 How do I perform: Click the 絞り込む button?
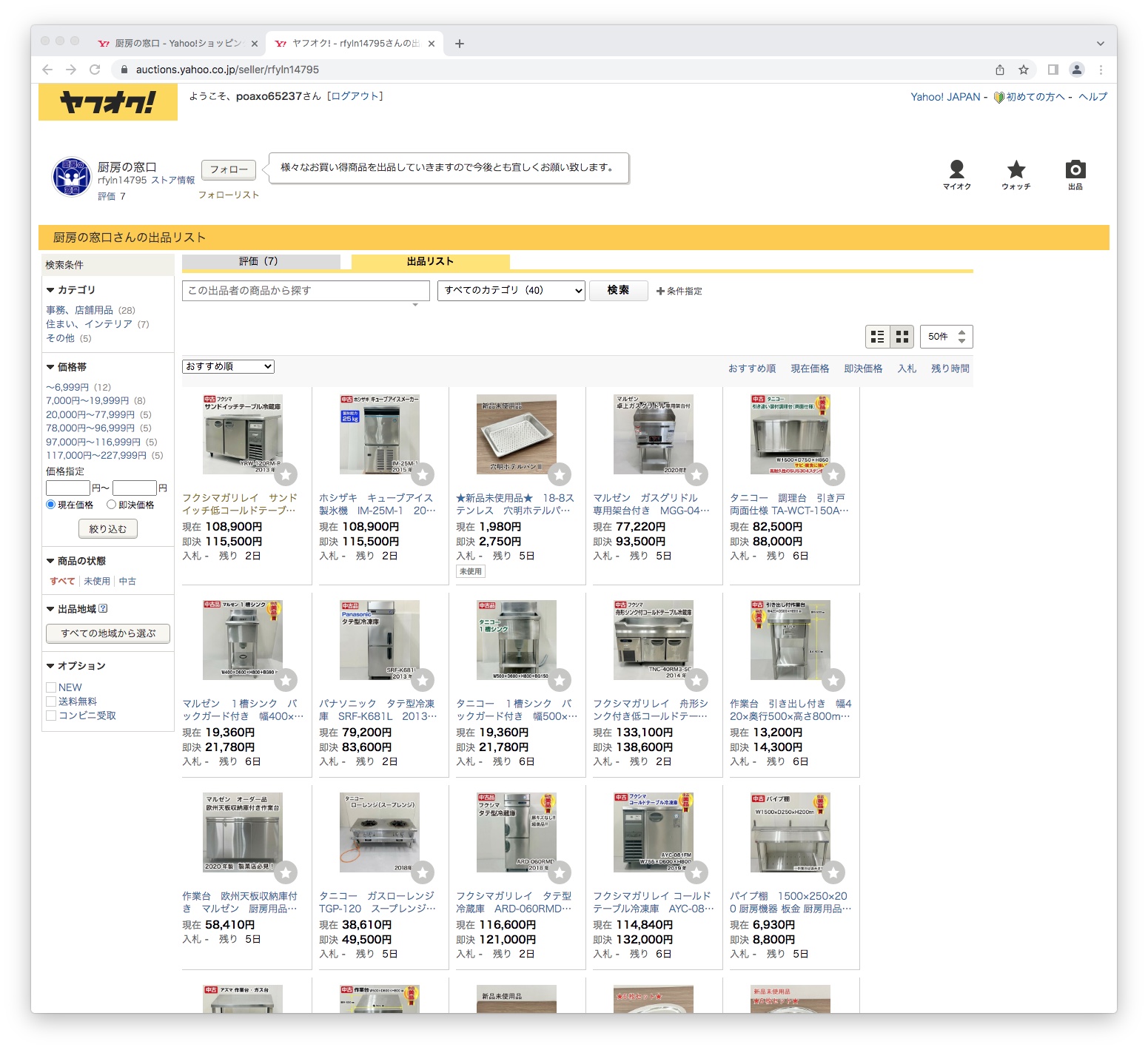108,529
